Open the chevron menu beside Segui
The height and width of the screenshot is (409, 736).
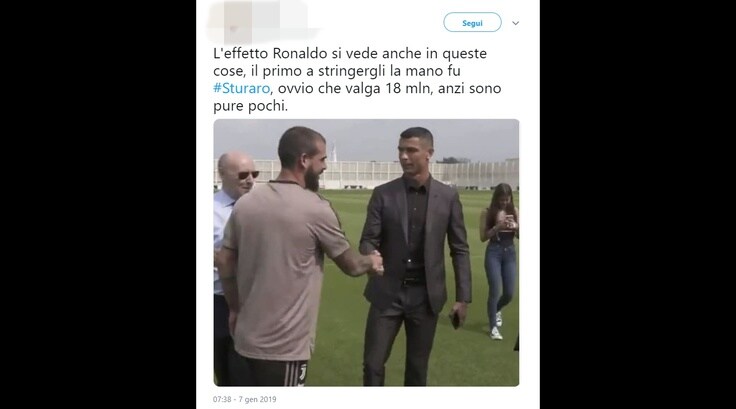coord(515,23)
